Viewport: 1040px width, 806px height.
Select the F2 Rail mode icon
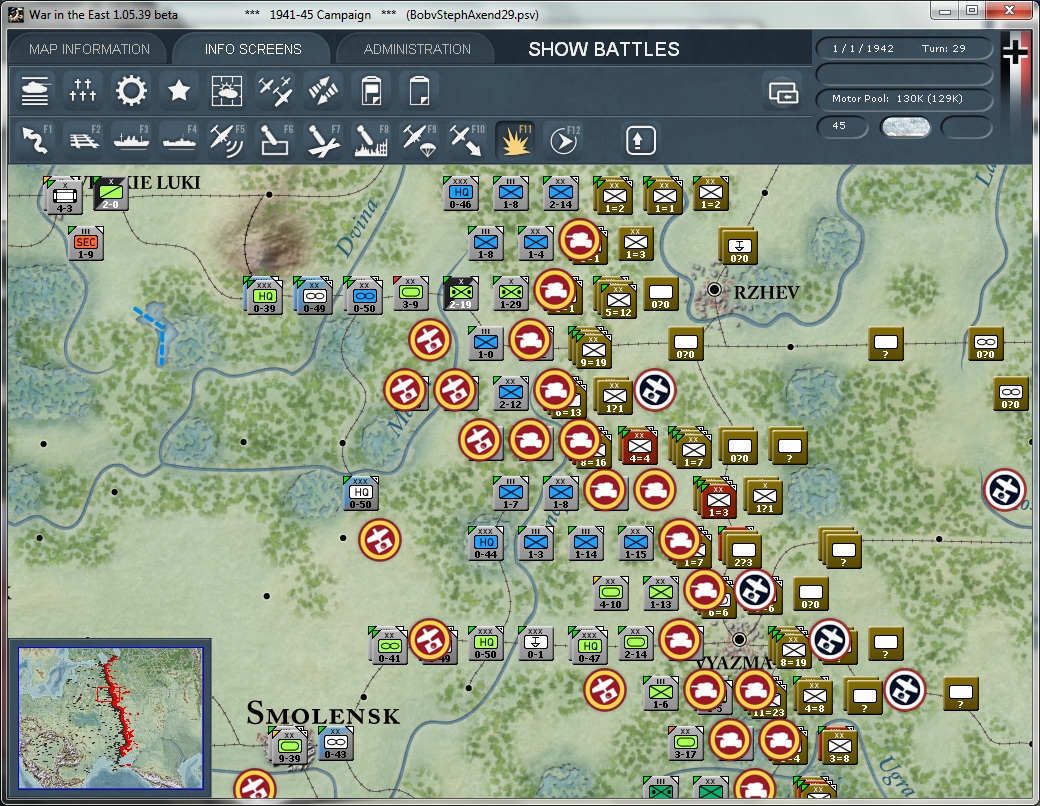coord(83,140)
